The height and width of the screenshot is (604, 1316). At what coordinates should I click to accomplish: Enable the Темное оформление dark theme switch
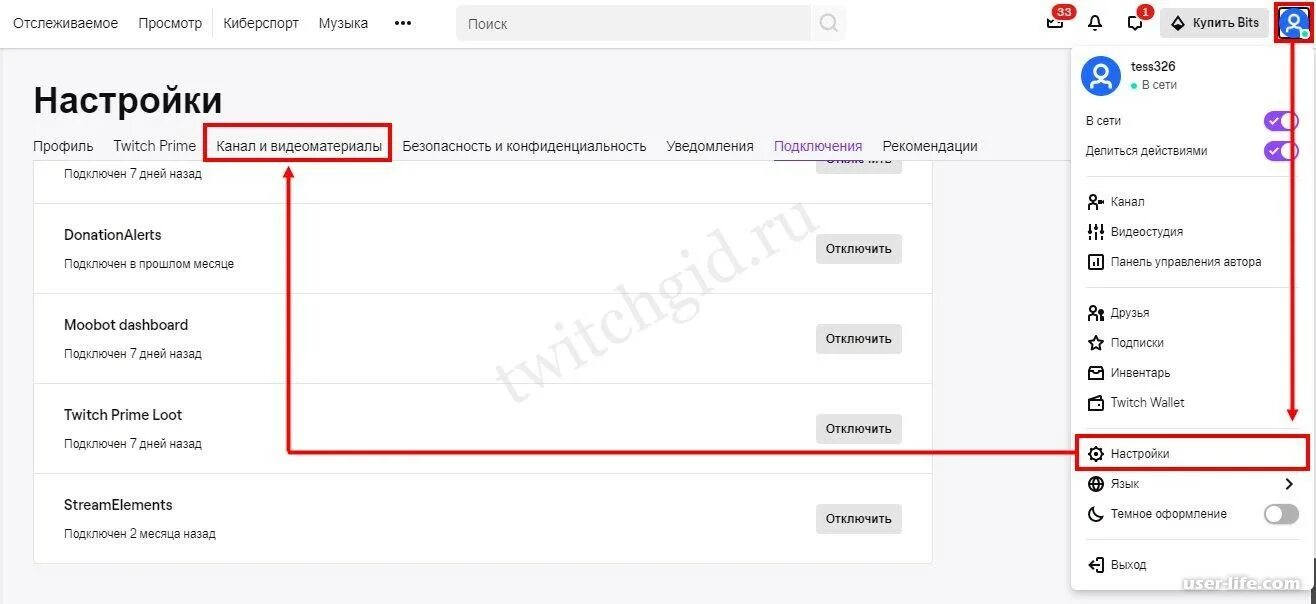(1281, 514)
